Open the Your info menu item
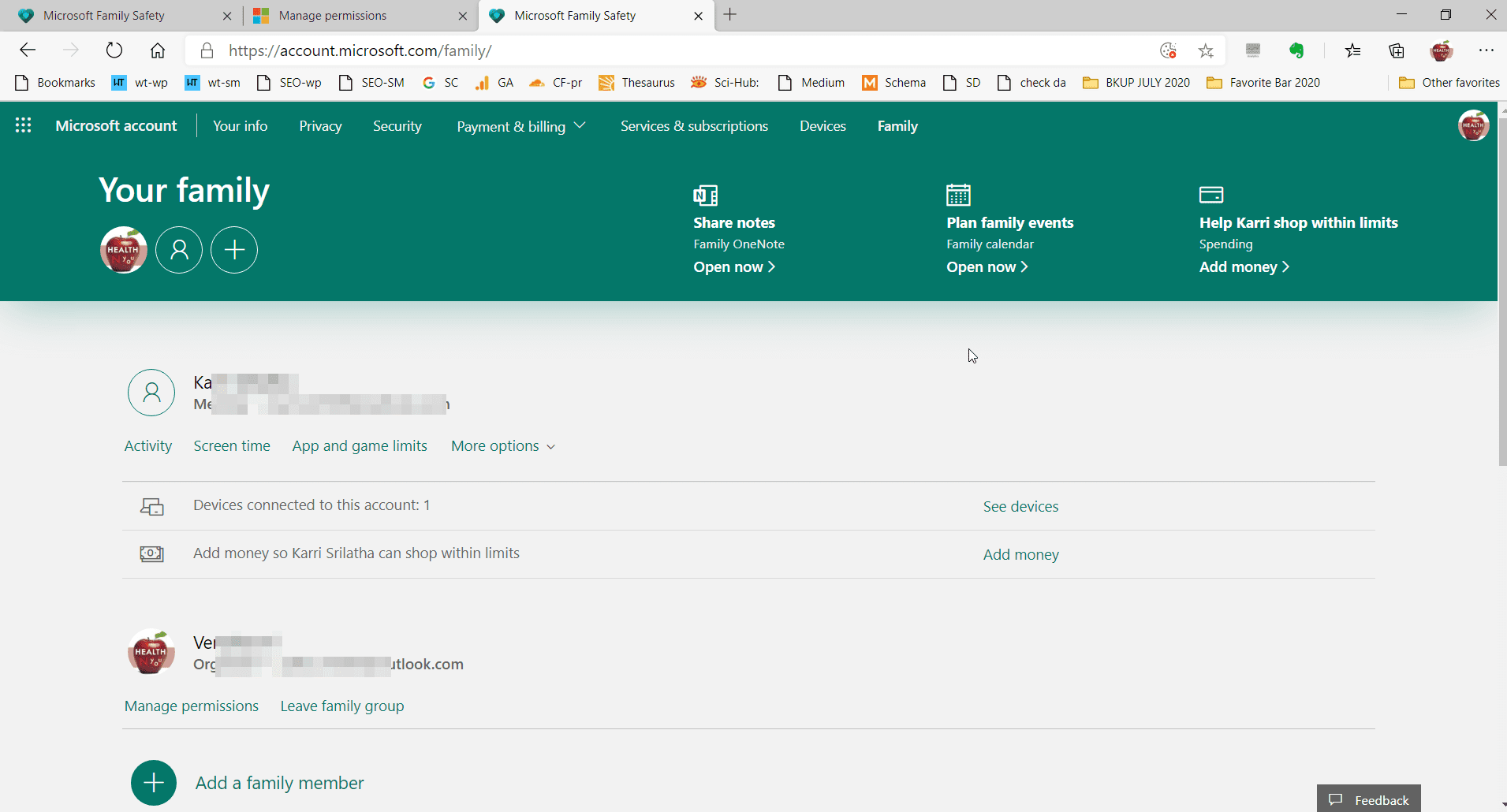The image size is (1507, 812). 241,126
